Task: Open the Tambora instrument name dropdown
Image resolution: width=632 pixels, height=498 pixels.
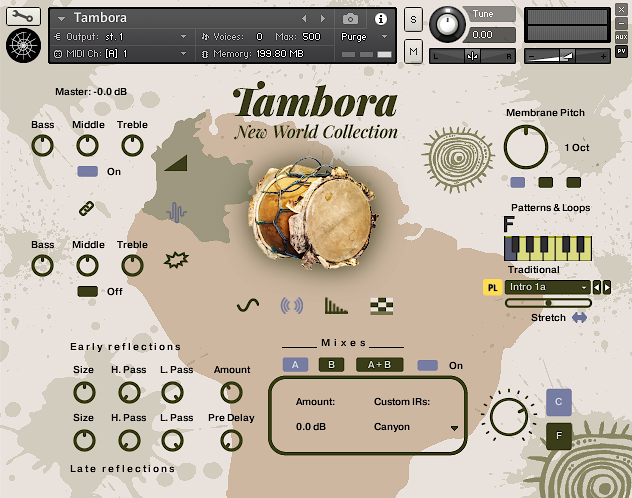Action: (61, 19)
